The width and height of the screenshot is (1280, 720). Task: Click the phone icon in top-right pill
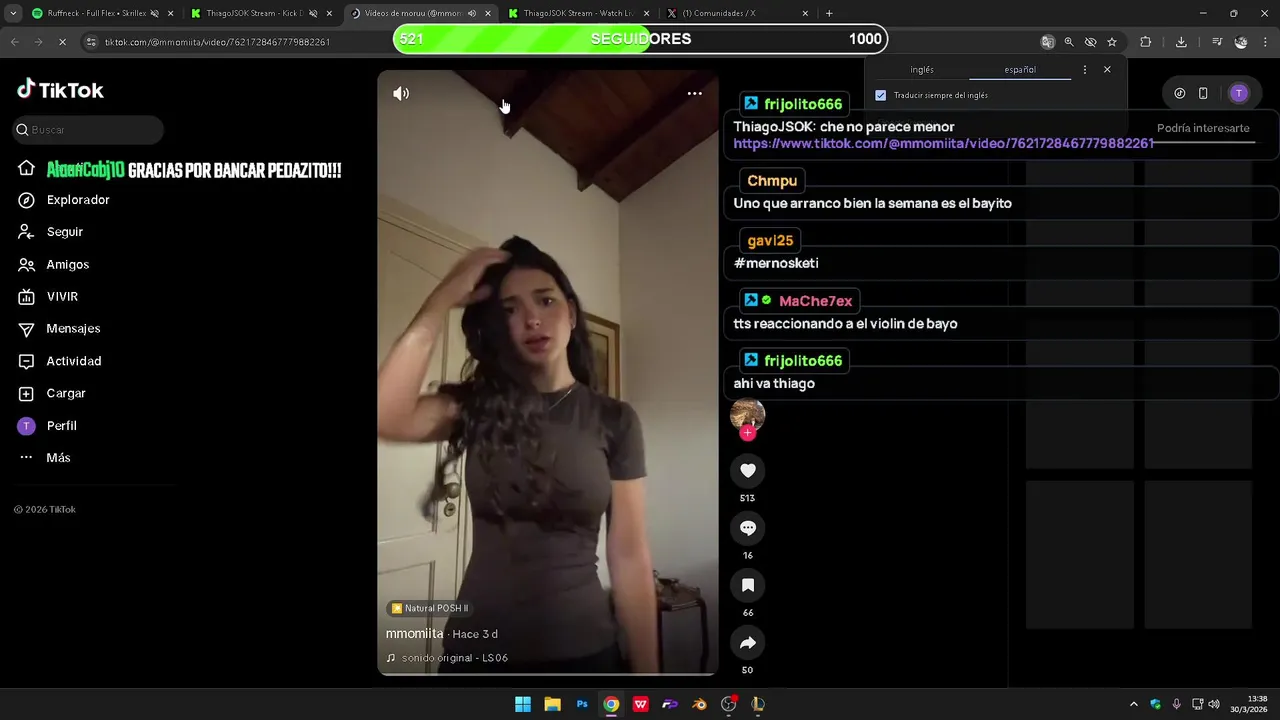click(1203, 93)
